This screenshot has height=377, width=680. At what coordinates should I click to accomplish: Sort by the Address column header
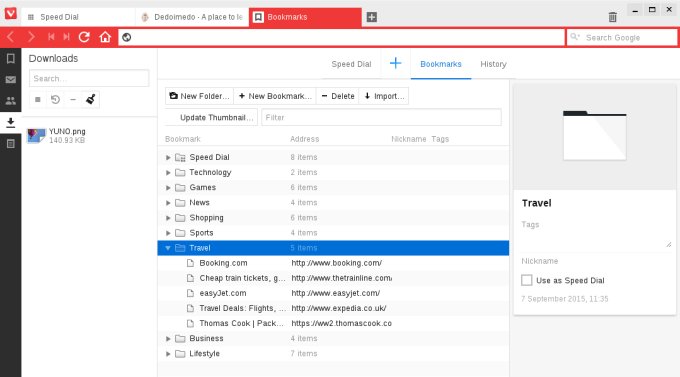304,139
